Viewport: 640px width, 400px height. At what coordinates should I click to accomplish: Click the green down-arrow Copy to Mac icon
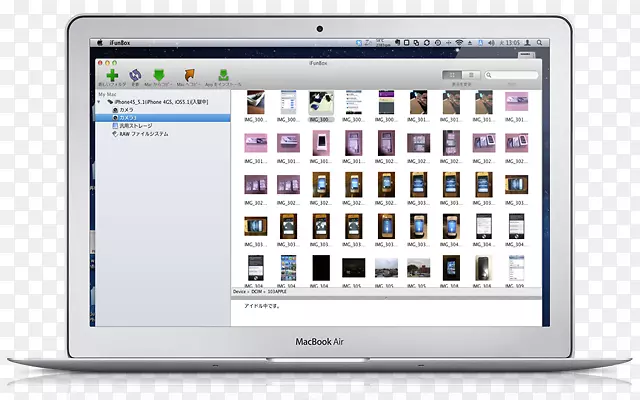click(x=160, y=75)
